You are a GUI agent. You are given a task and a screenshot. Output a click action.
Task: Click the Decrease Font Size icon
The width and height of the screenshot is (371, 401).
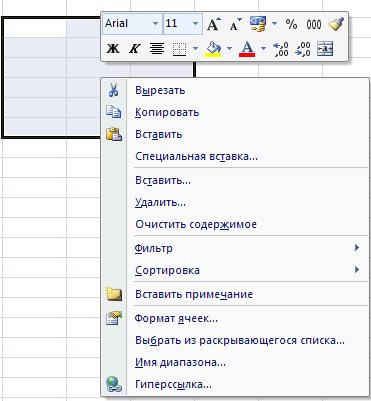click(x=235, y=24)
